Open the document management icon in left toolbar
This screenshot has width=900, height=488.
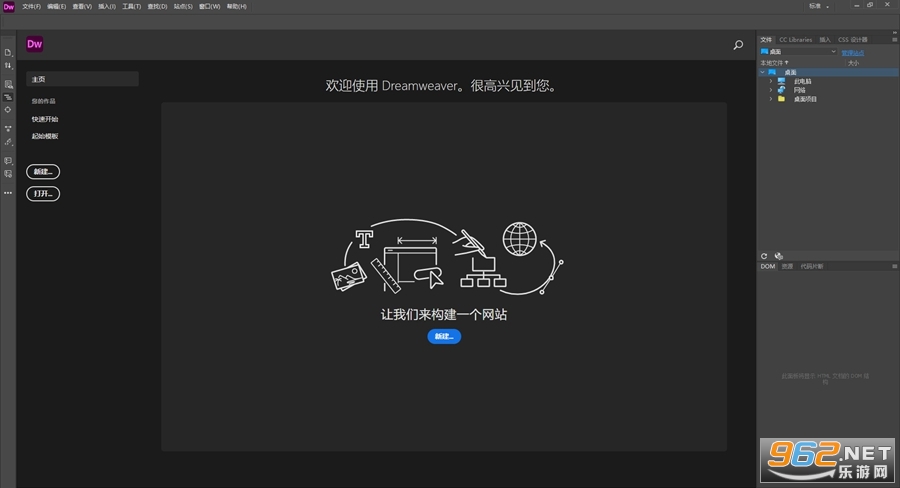[8, 52]
